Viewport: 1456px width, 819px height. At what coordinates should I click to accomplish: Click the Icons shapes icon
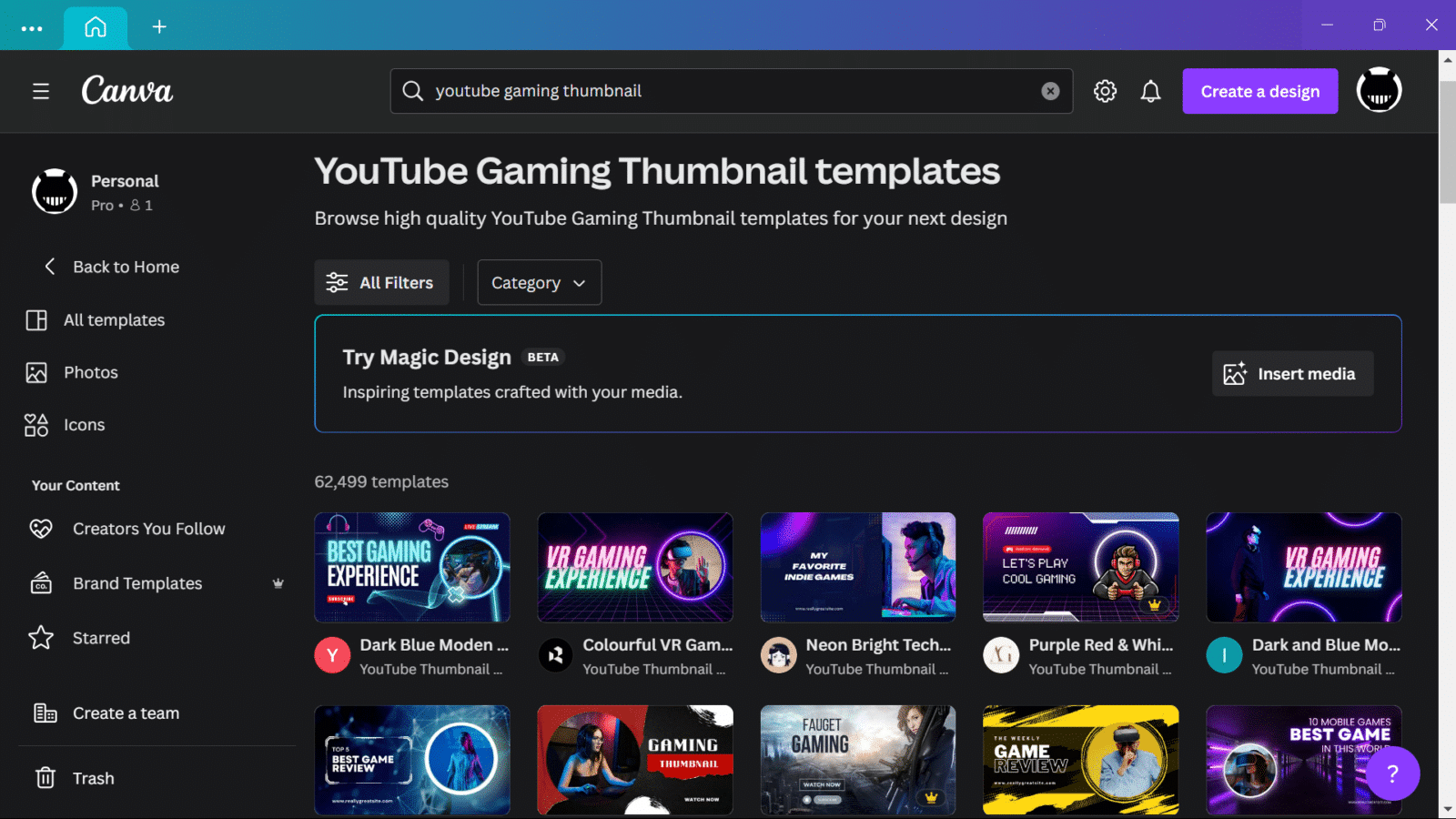point(36,425)
